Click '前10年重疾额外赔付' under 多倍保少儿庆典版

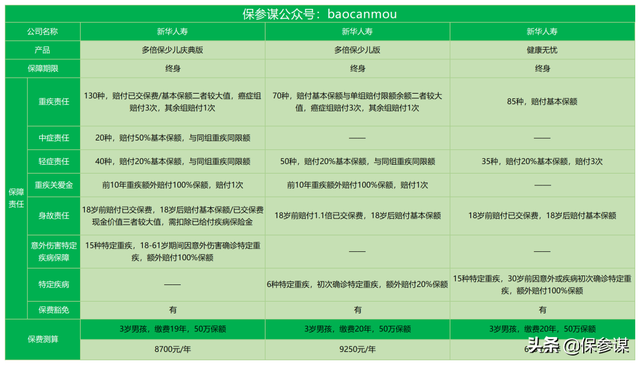tap(172, 185)
